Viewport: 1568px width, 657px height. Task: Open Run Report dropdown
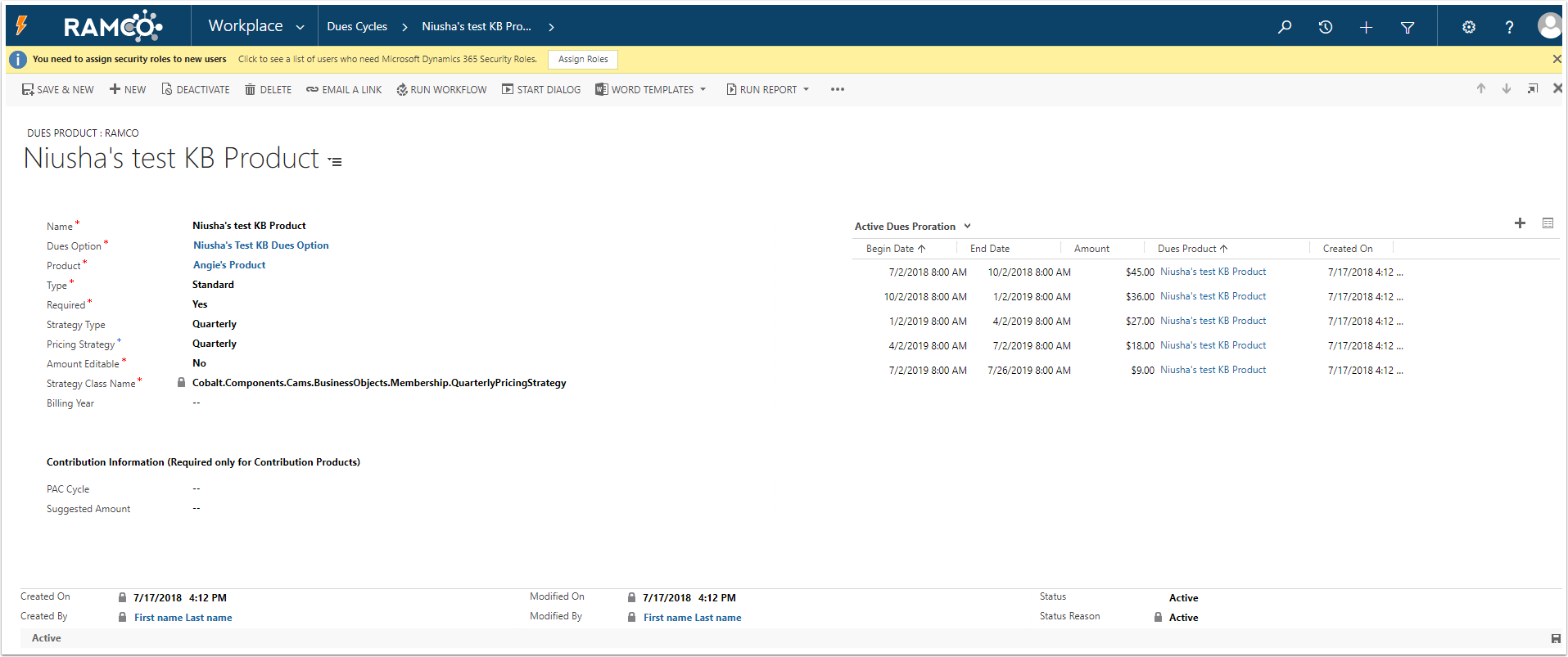(x=768, y=89)
